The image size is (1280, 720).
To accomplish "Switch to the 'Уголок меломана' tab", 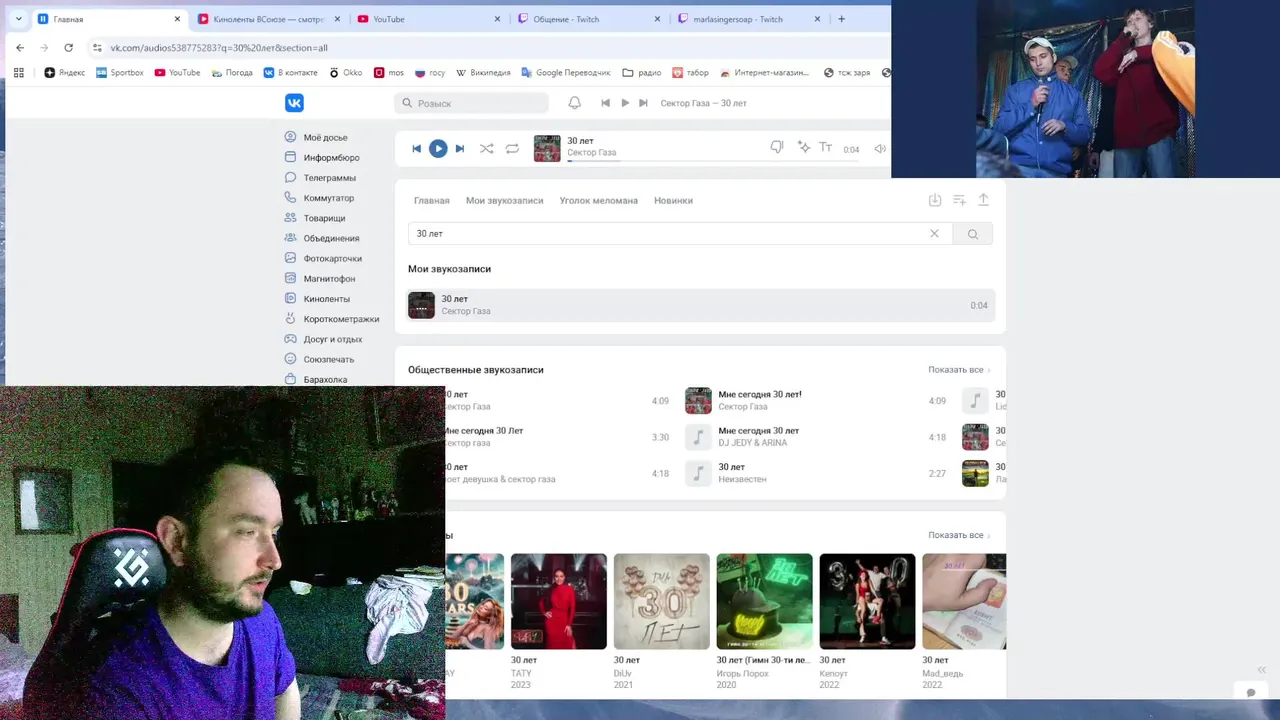I will coord(599,201).
